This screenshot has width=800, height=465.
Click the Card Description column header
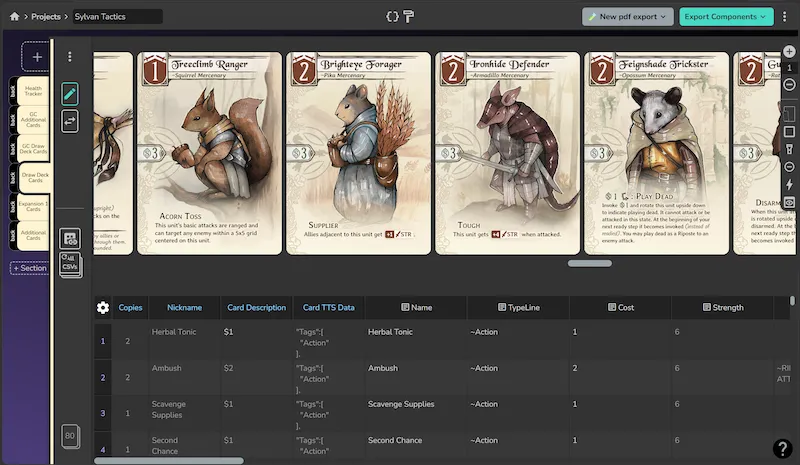(256, 307)
